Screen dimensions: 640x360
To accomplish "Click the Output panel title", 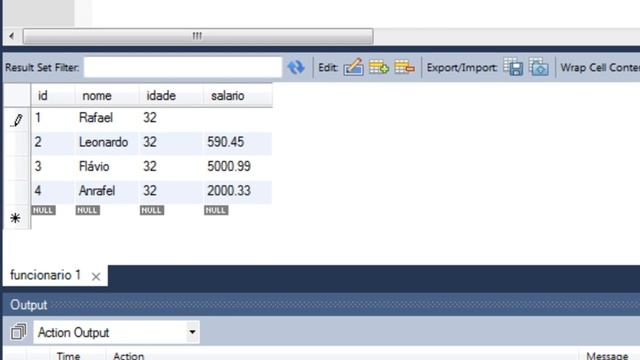I will (29, 305).
